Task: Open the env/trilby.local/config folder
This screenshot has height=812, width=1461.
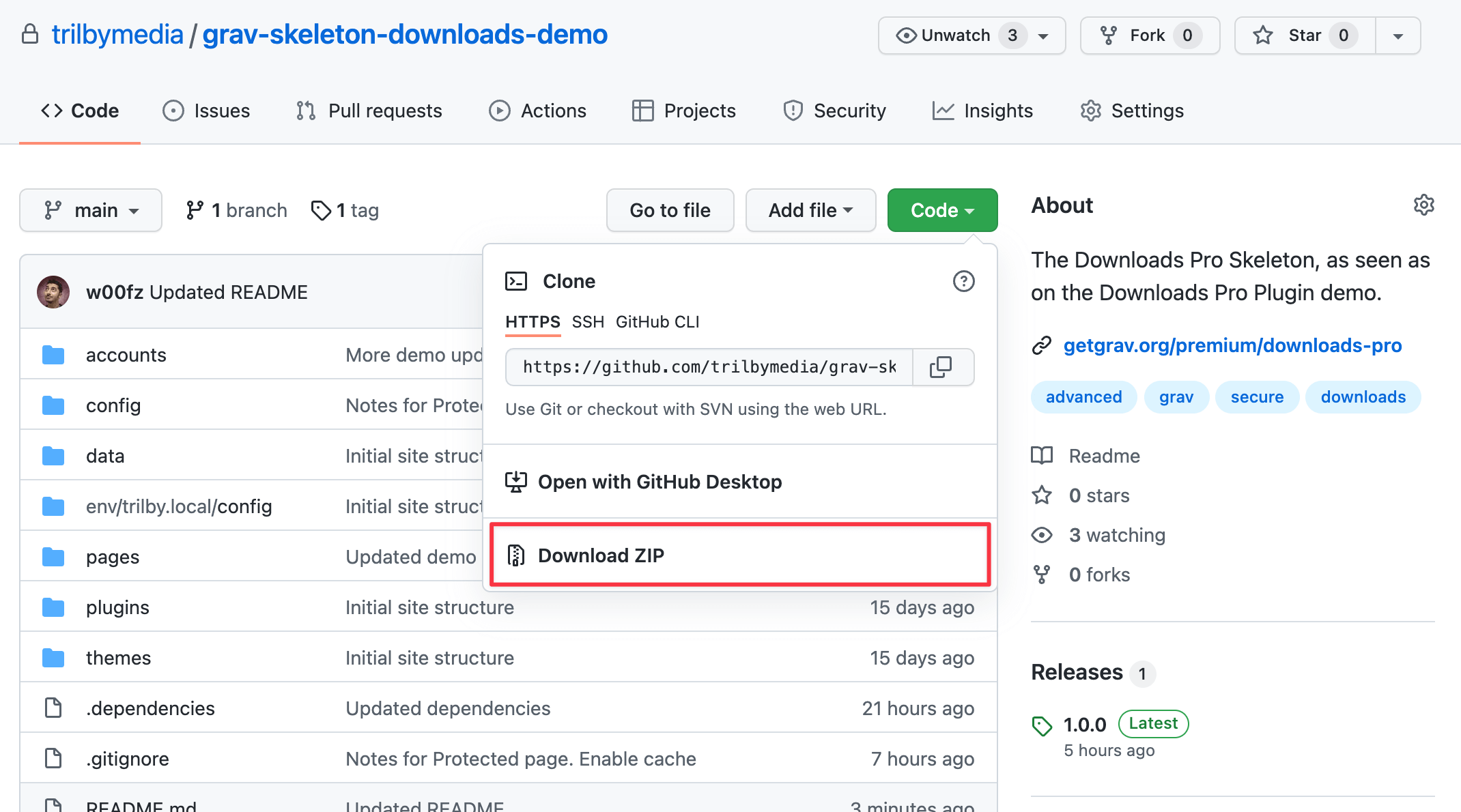Action: tap(179, 506)
